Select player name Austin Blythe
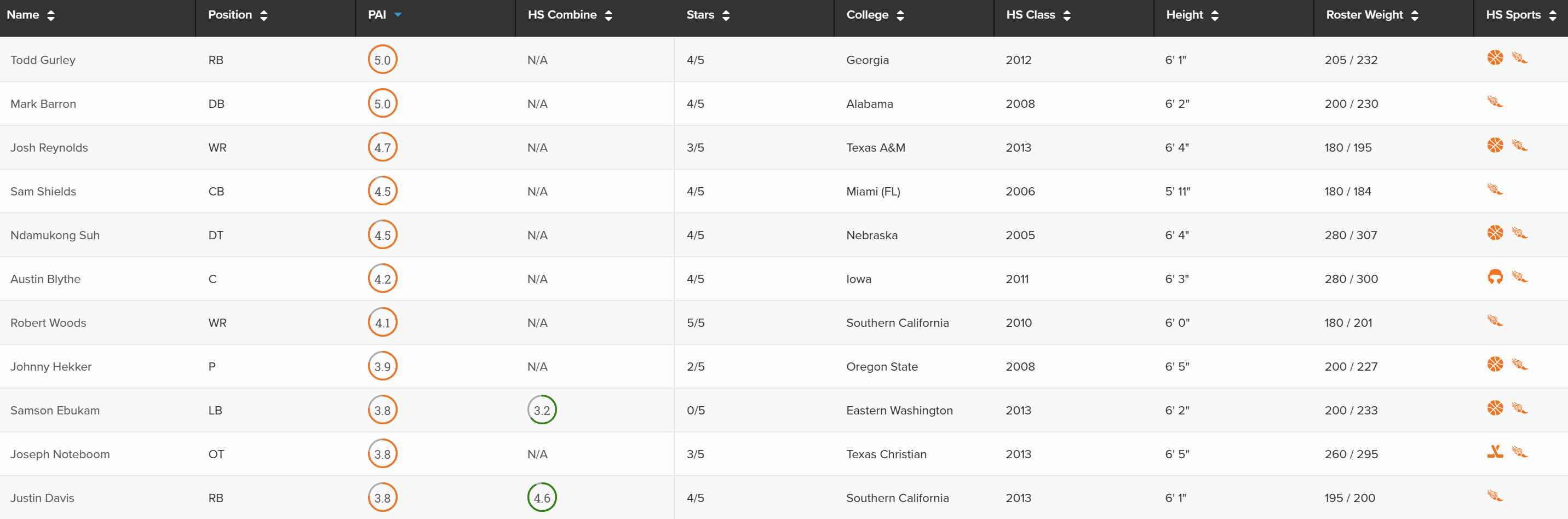 click(x=45, y=279)
